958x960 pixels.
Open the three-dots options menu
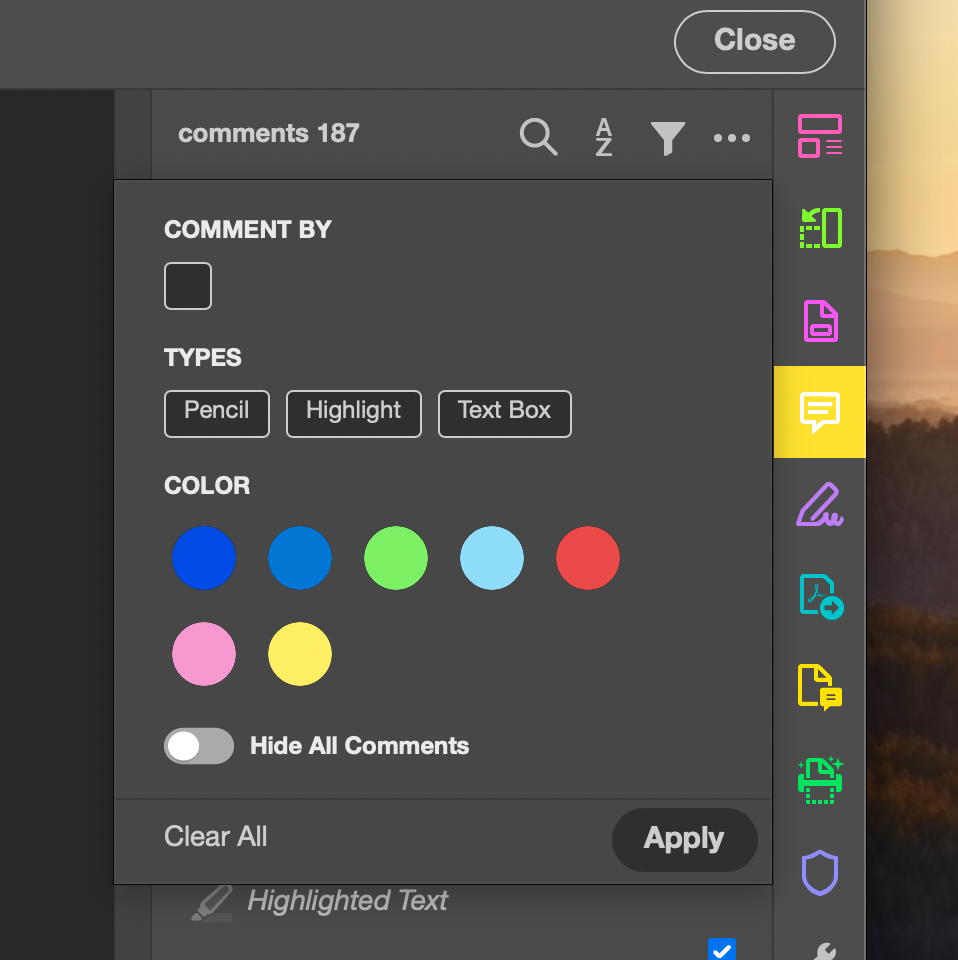732,138
